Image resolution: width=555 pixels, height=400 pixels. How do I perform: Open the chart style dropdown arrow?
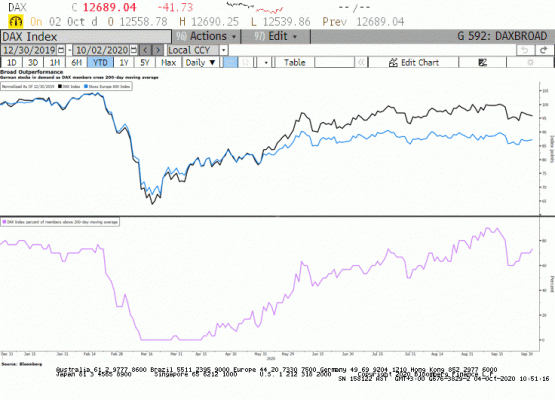[x=266, y=63]
